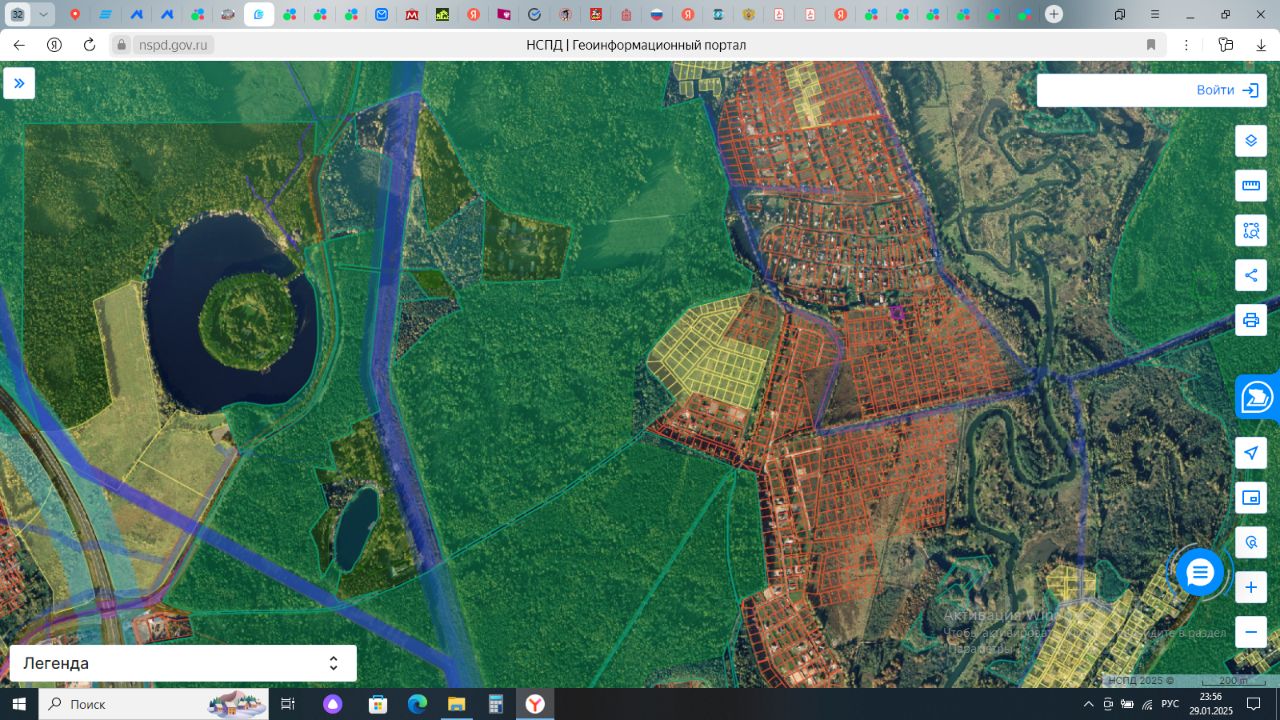Open the map layers panel

[1250, 141]
